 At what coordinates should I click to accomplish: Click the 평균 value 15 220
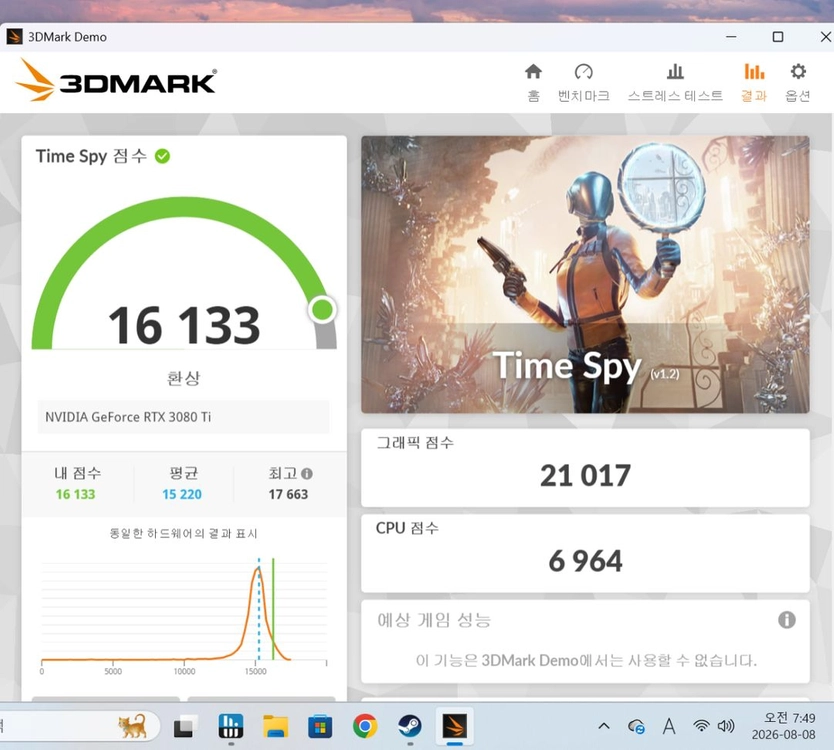[x=182, y=495]
